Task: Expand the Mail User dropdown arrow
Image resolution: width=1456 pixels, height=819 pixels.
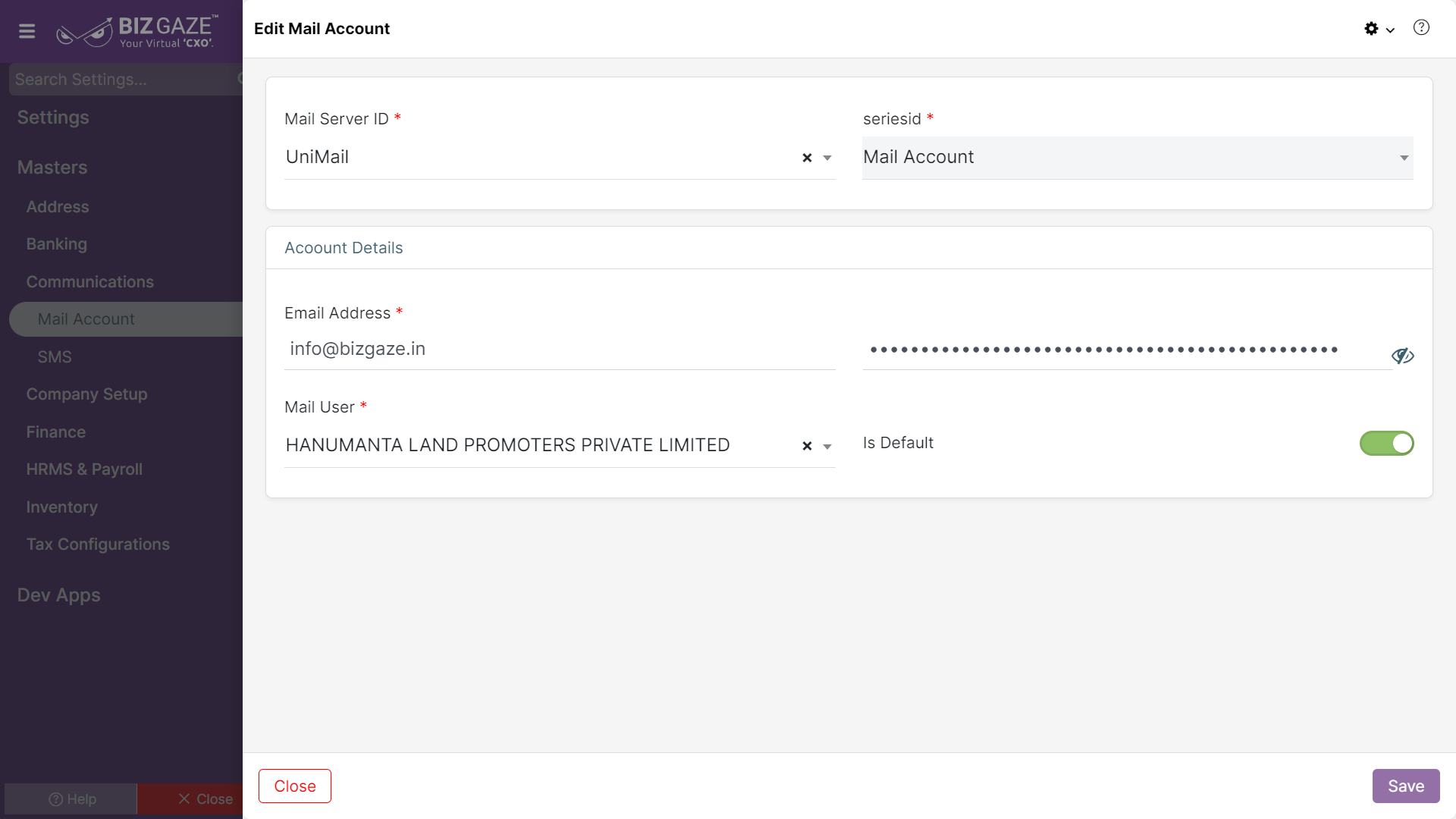Action: [x=827, y=446]
